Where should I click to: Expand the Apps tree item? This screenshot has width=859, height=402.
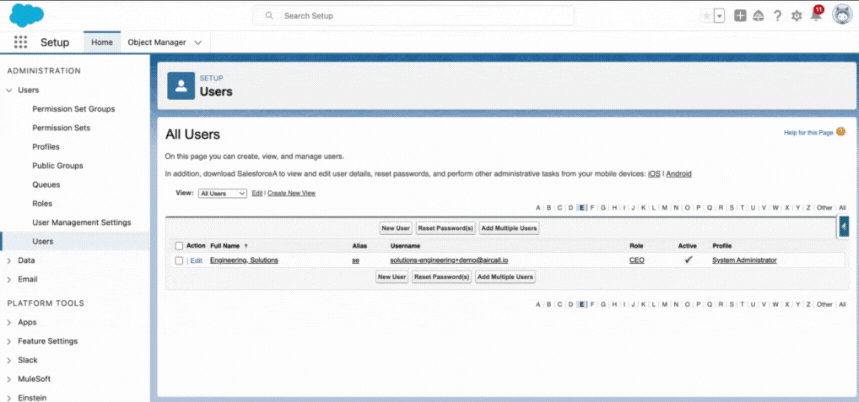(9, 322)
